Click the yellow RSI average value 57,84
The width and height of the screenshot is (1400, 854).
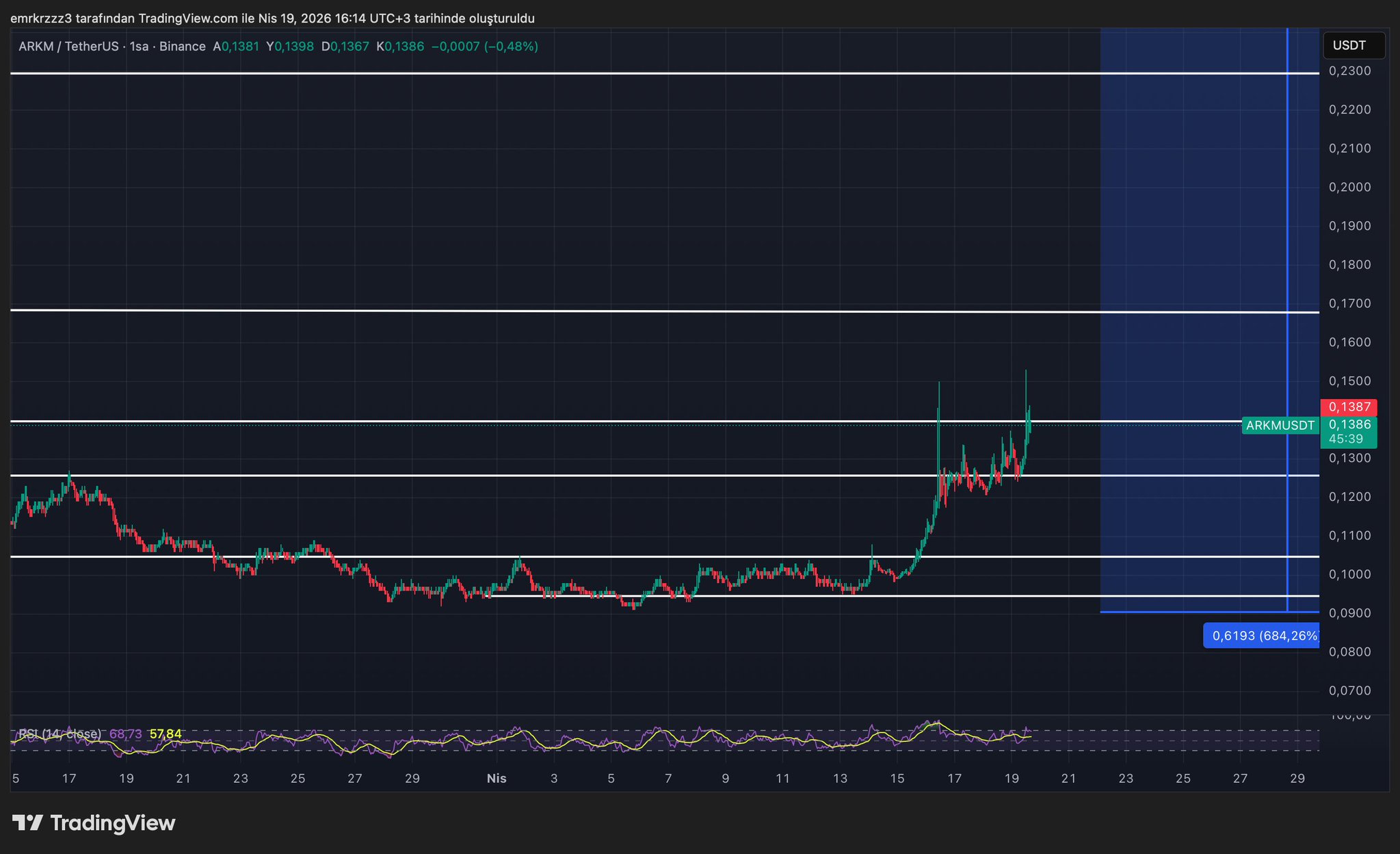(x=166, y=734)
